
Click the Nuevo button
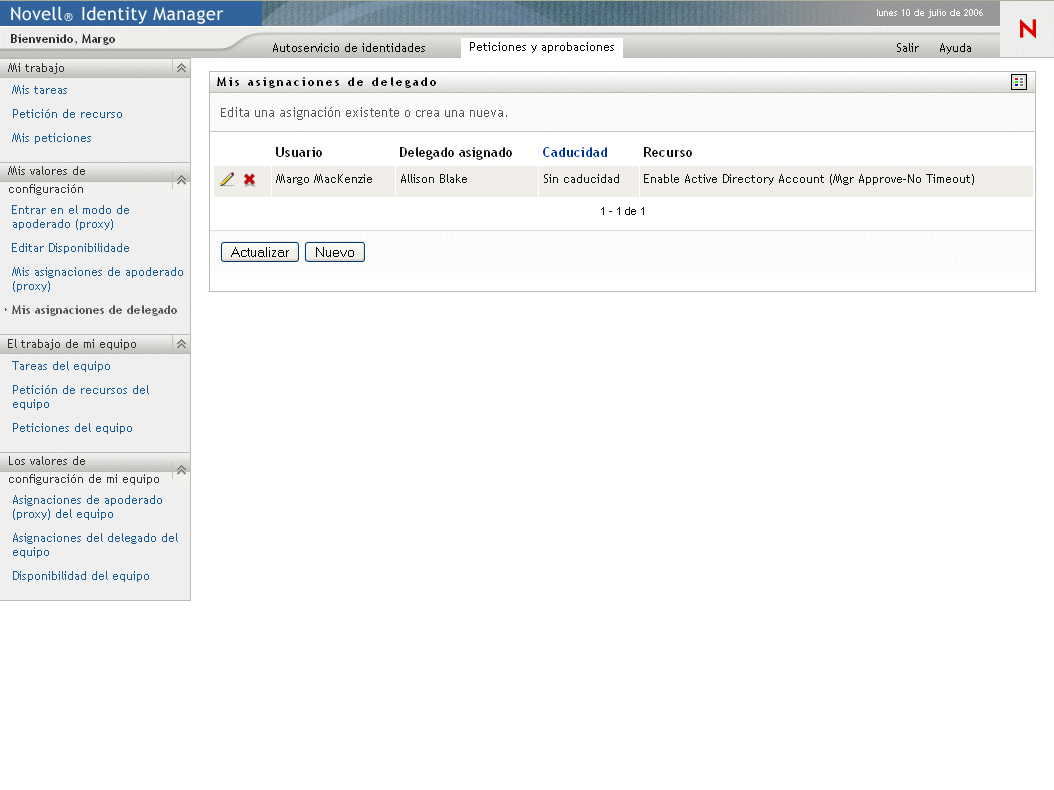point(335,252)
